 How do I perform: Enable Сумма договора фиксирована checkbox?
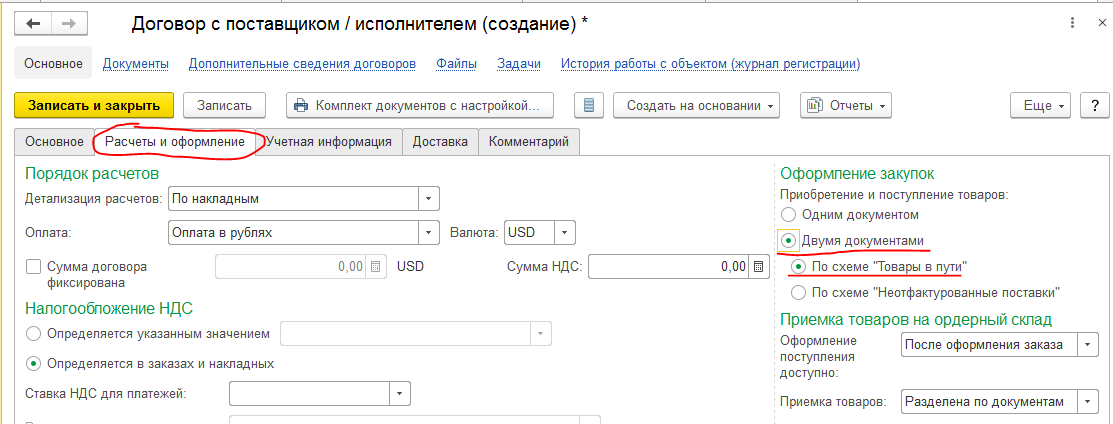(x=33, y=267)
